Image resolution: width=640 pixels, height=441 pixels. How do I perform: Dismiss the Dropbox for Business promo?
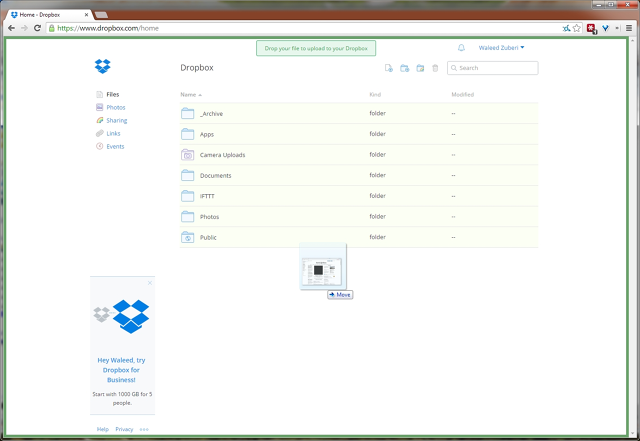click(x=150, y=283)
